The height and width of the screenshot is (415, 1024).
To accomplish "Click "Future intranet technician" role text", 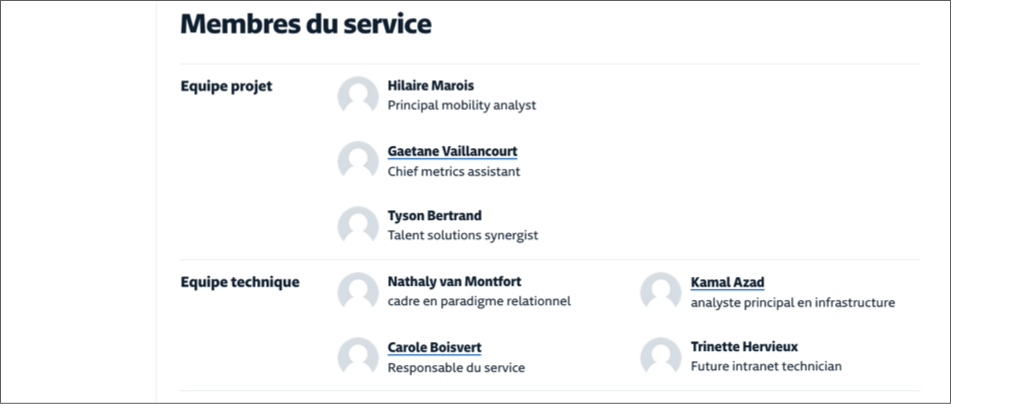I will (766, 366).
